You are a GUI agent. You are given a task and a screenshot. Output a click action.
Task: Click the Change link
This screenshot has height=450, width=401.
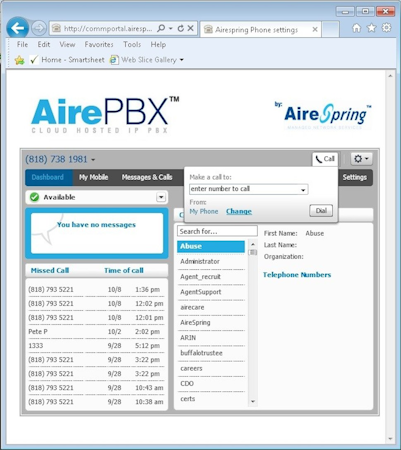pyautogui.click(x=239, y=211)
